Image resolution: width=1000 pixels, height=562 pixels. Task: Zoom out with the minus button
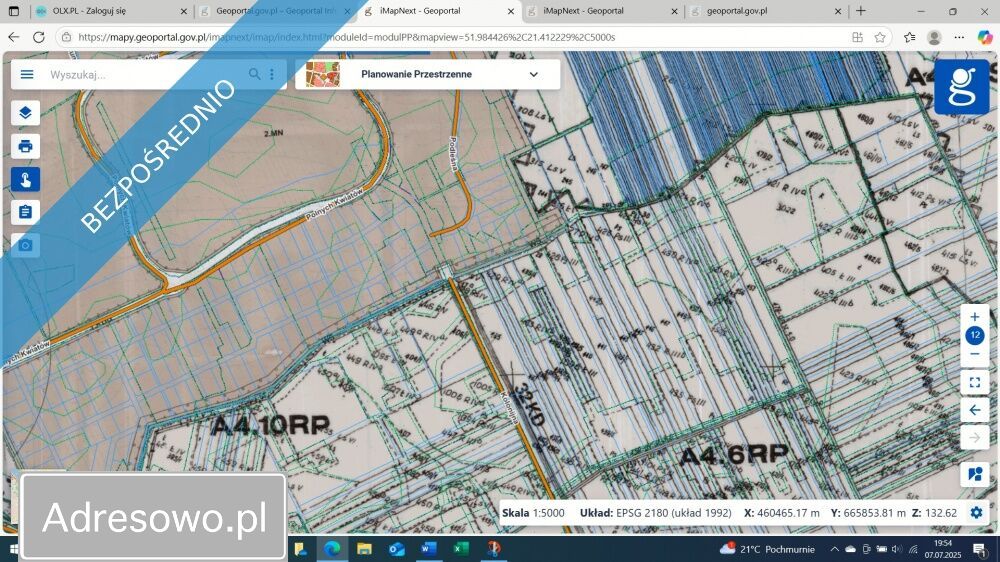[x=974, y=354]
